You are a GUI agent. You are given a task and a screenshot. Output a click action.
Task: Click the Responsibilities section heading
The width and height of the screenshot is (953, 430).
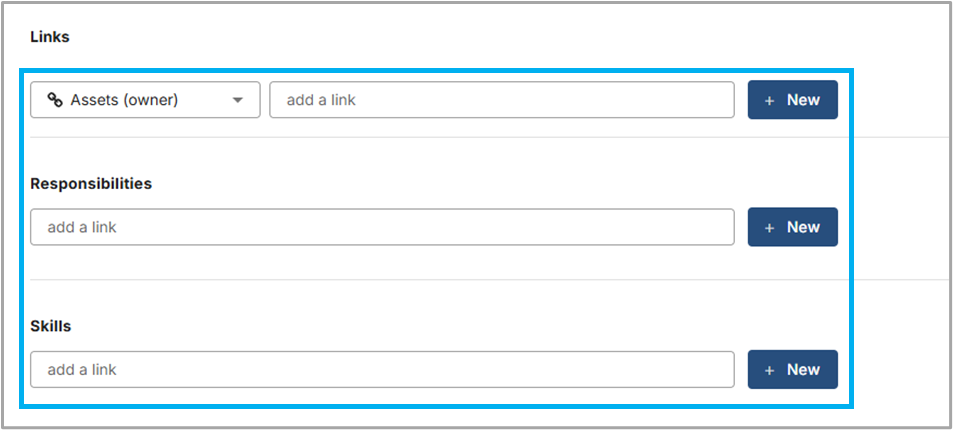point(91,184)
